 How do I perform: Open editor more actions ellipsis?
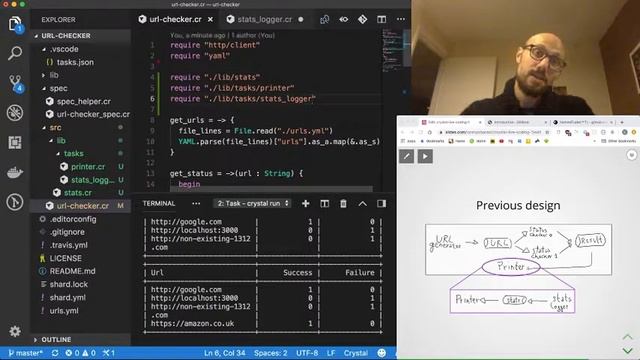tap(401, 19)
